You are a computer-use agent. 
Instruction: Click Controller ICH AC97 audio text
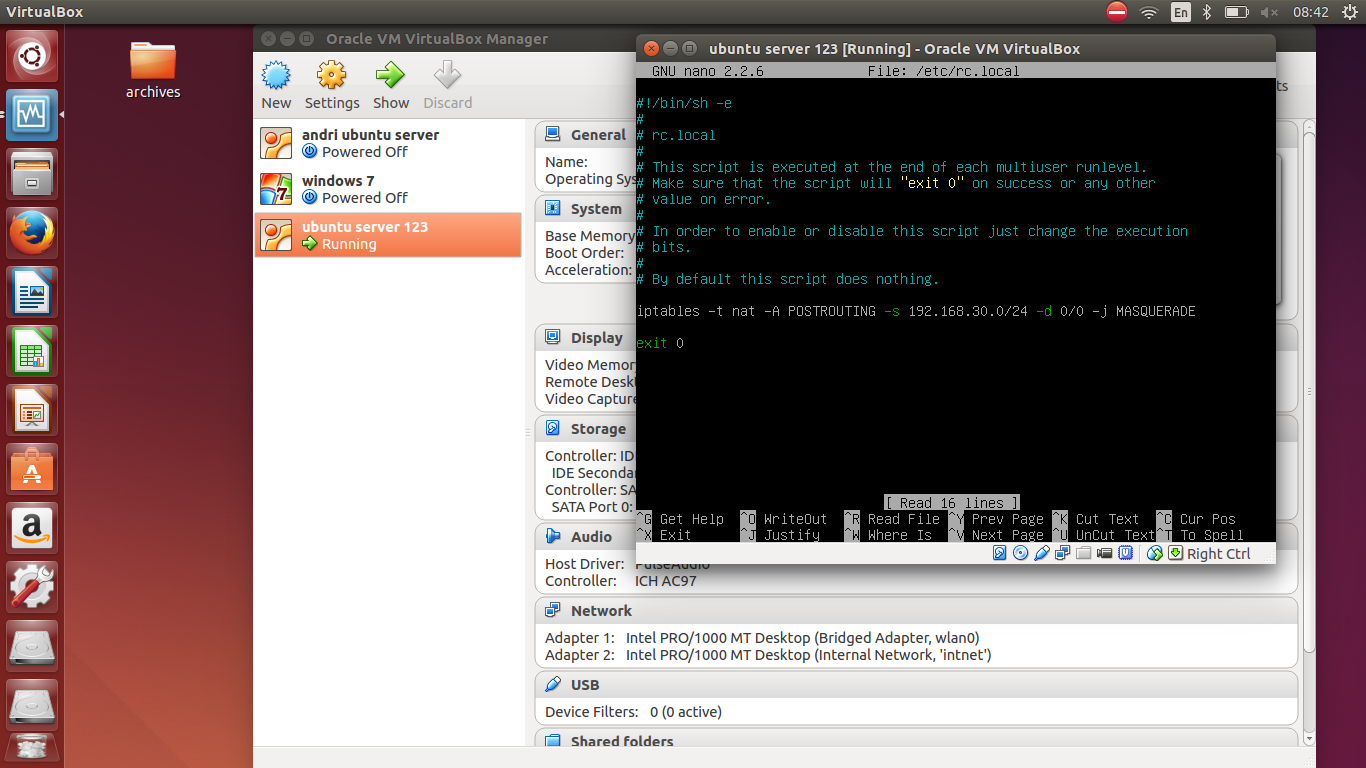pos(621,581)
